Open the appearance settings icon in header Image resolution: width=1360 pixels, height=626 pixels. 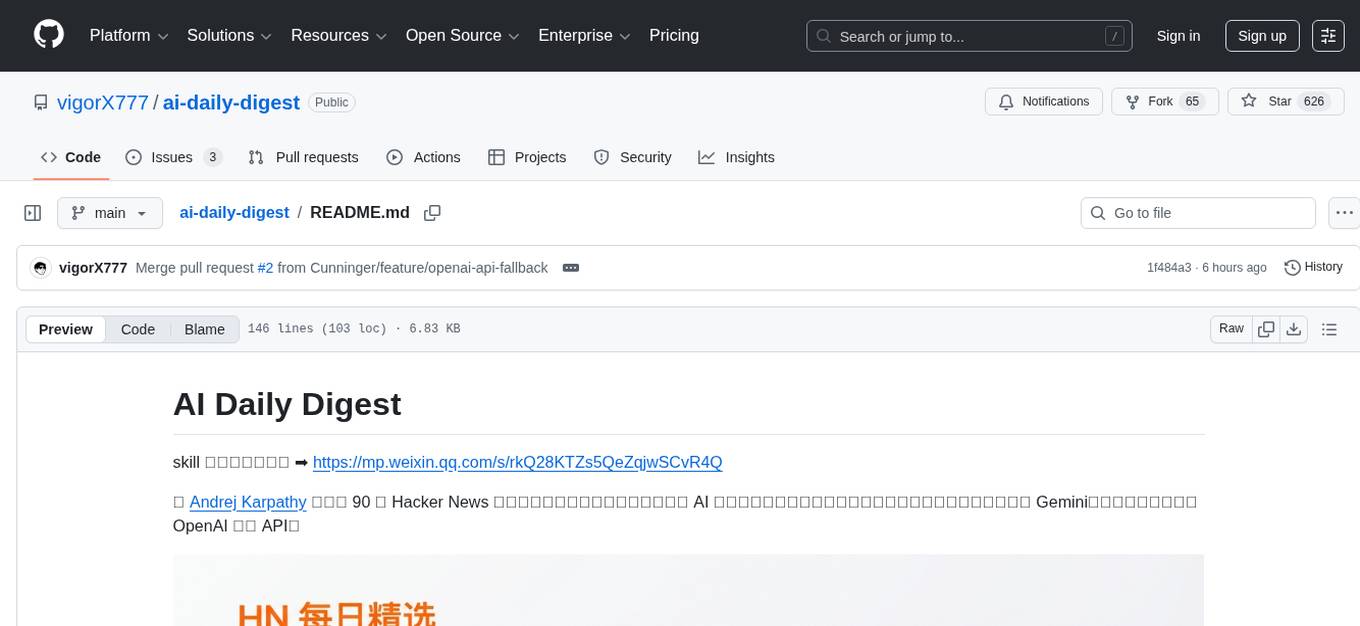point(1327,35)
